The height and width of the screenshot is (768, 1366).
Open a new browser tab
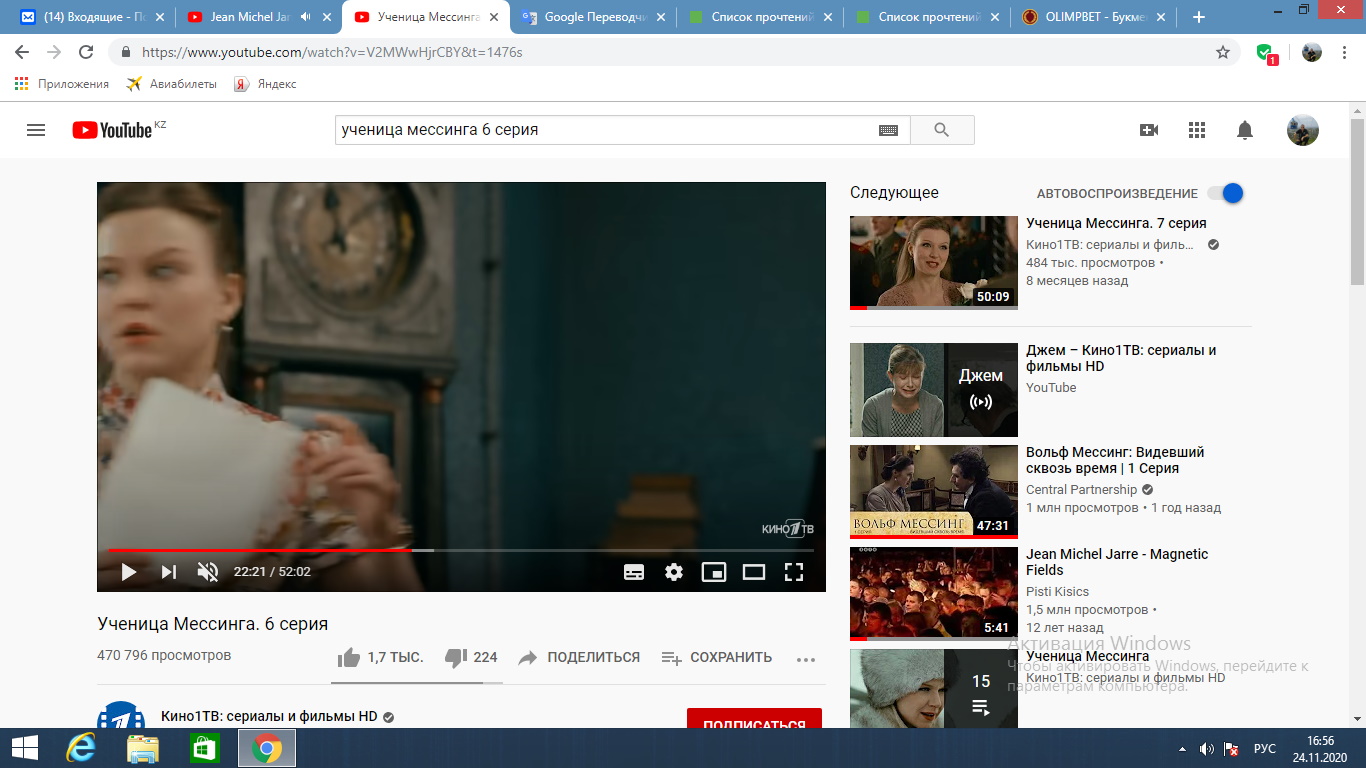click(x=1199, y=17)
